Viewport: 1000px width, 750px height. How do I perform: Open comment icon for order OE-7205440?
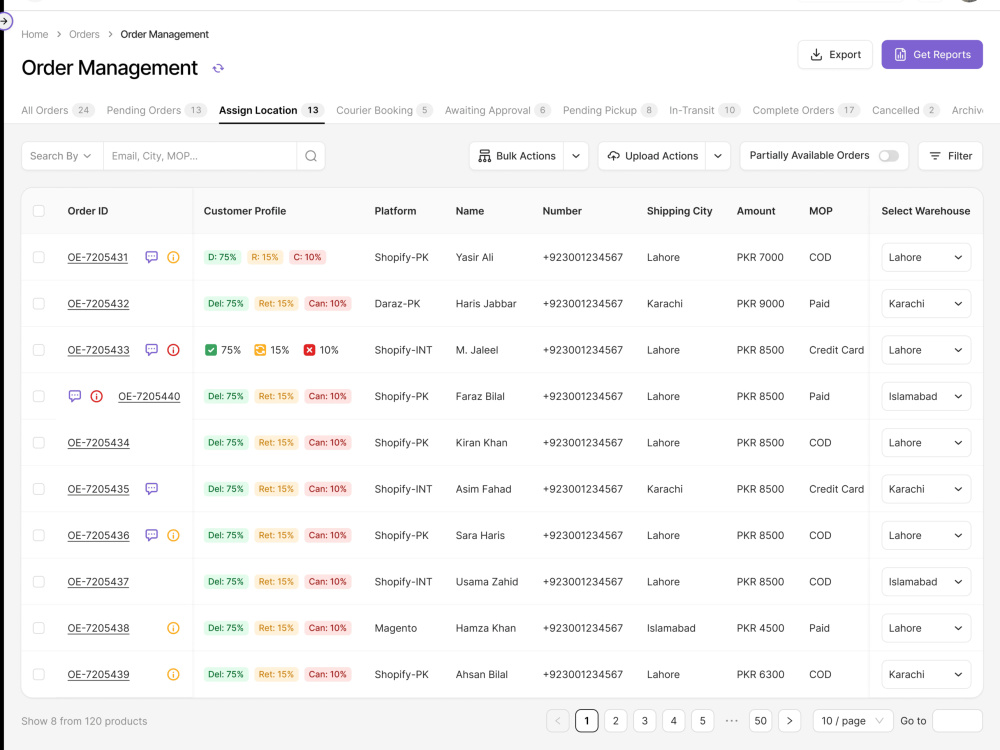[x=75, y=396]
